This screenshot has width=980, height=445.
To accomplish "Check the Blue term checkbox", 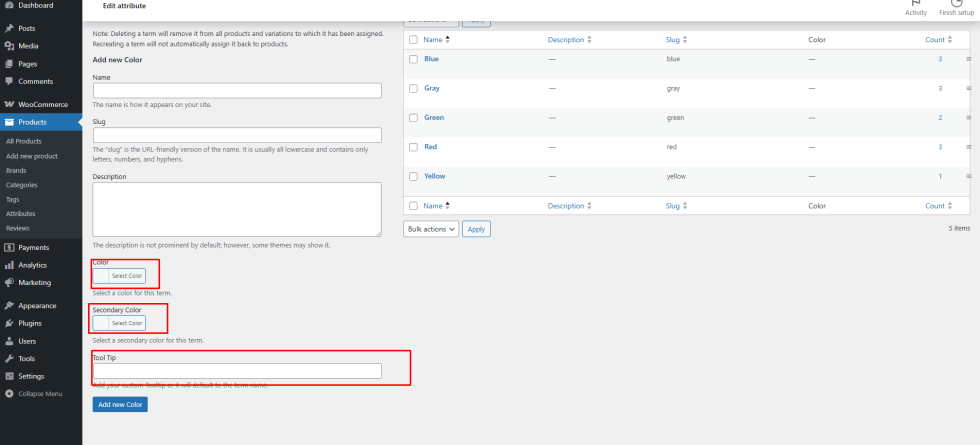I will pyautogui.click(x=413, y=59).
